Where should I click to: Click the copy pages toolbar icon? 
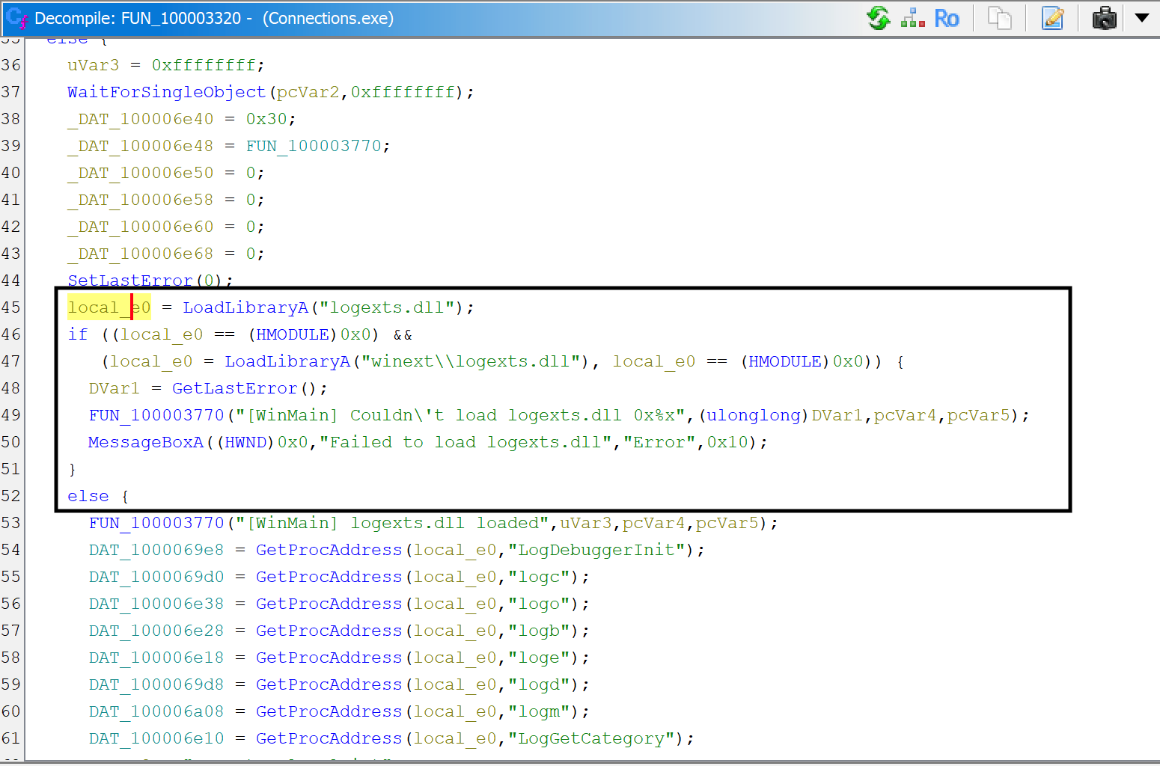[999, 18]
